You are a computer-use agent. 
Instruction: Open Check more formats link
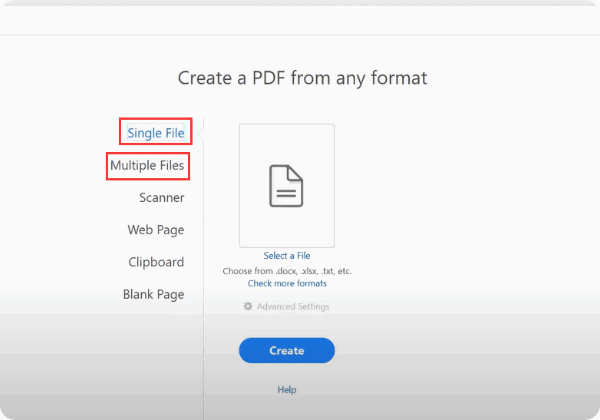tap(287, 283)
